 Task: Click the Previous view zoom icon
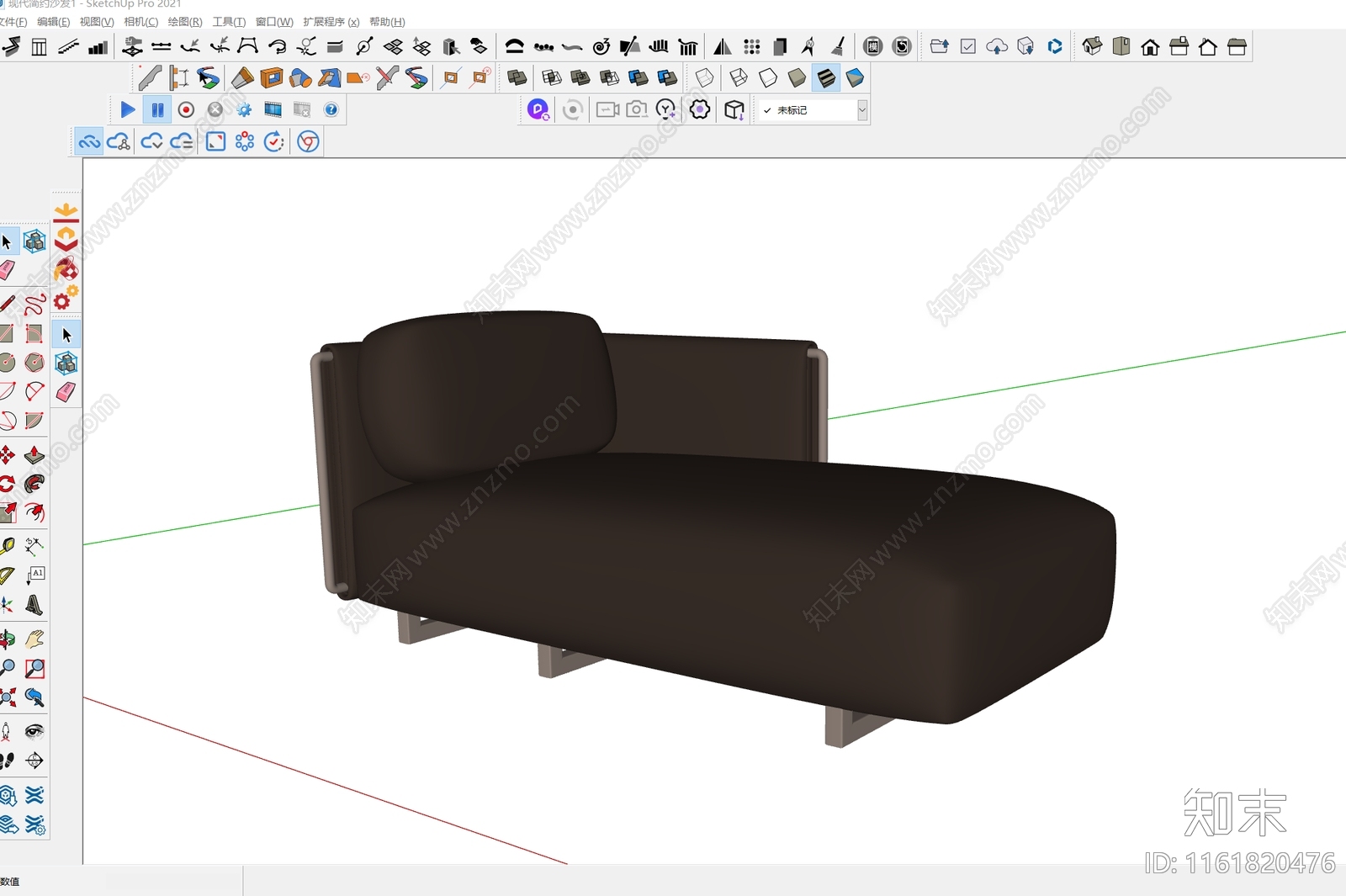tap(34, 697)
